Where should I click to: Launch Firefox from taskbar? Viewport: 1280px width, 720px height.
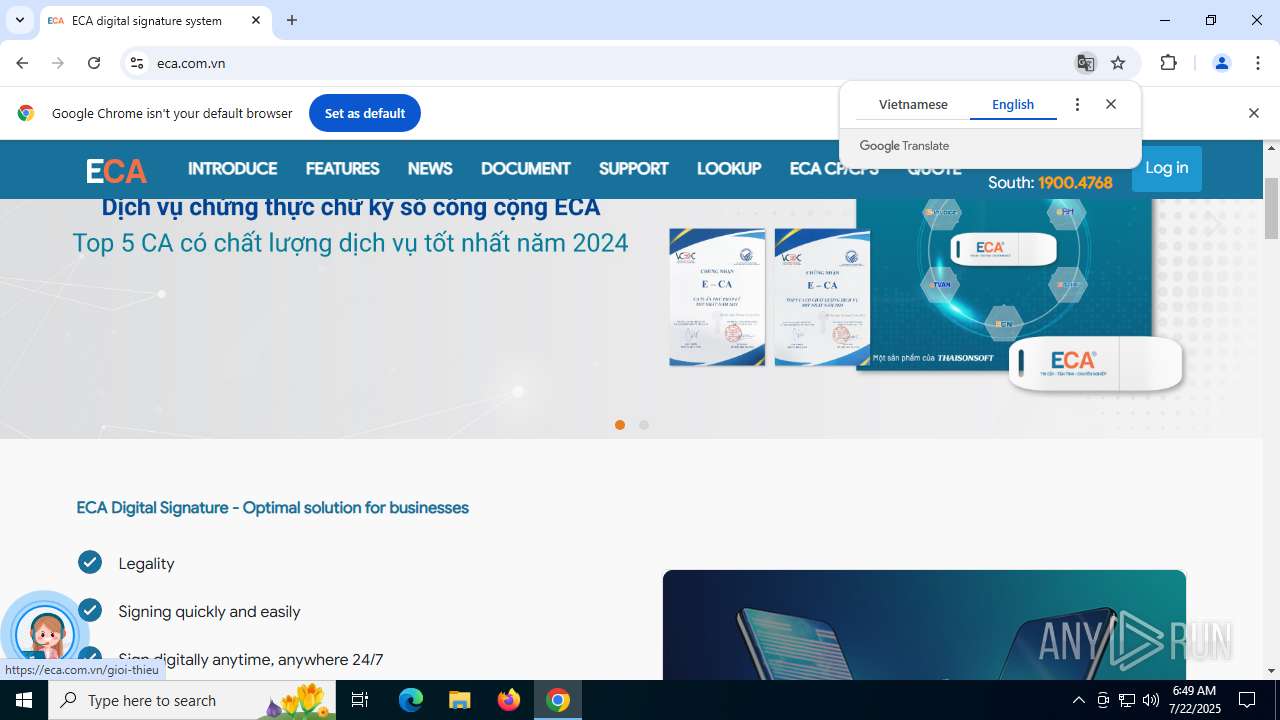509,700
